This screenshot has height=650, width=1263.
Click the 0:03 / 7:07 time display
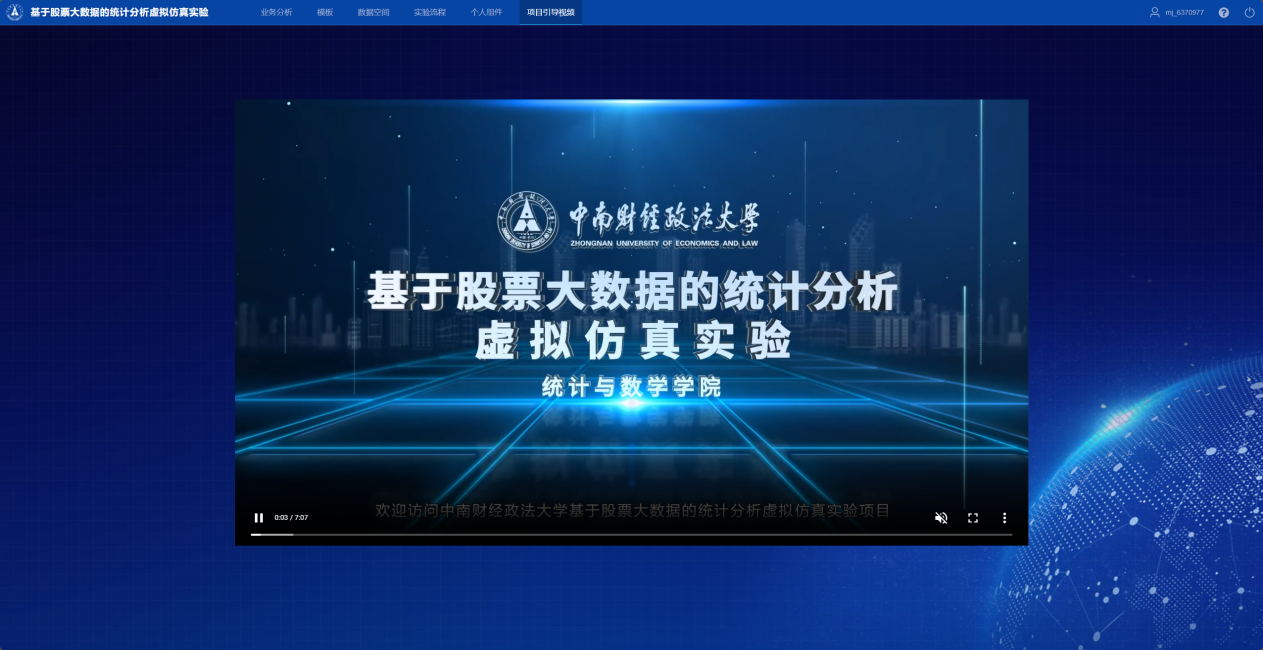tap(291, 518)
